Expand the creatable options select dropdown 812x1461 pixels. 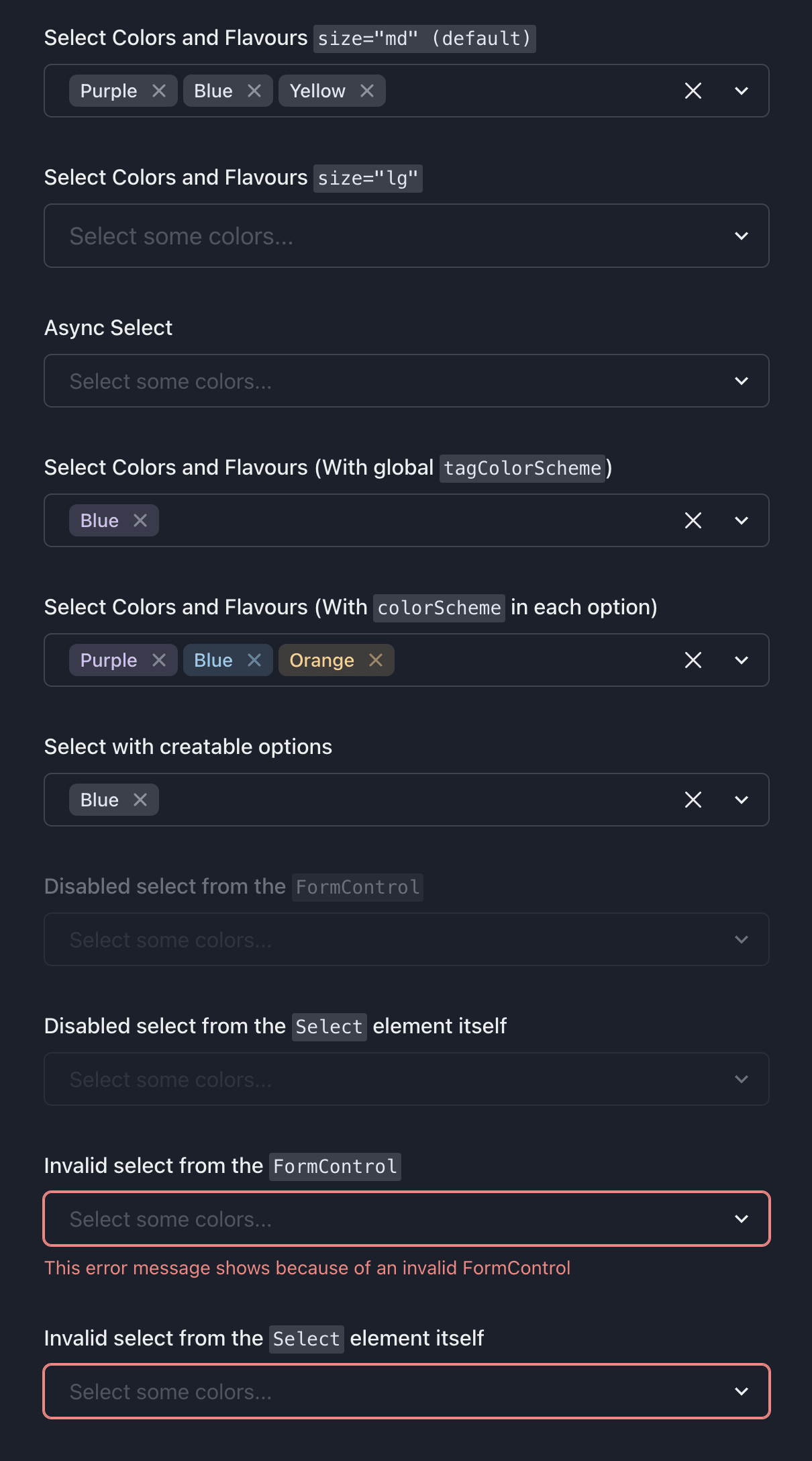pos(741,799)
